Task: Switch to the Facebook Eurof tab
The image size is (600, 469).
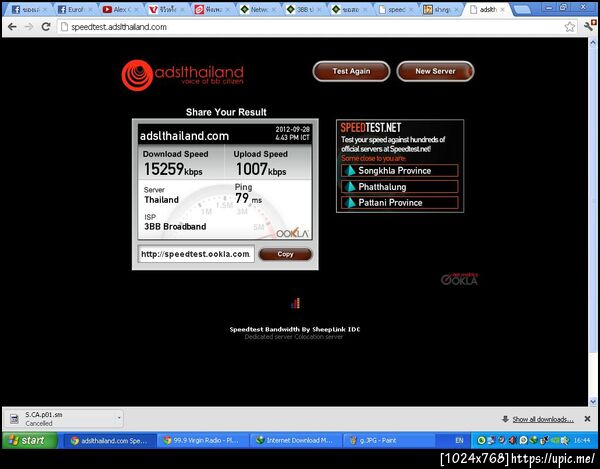Action: [73, 10]
